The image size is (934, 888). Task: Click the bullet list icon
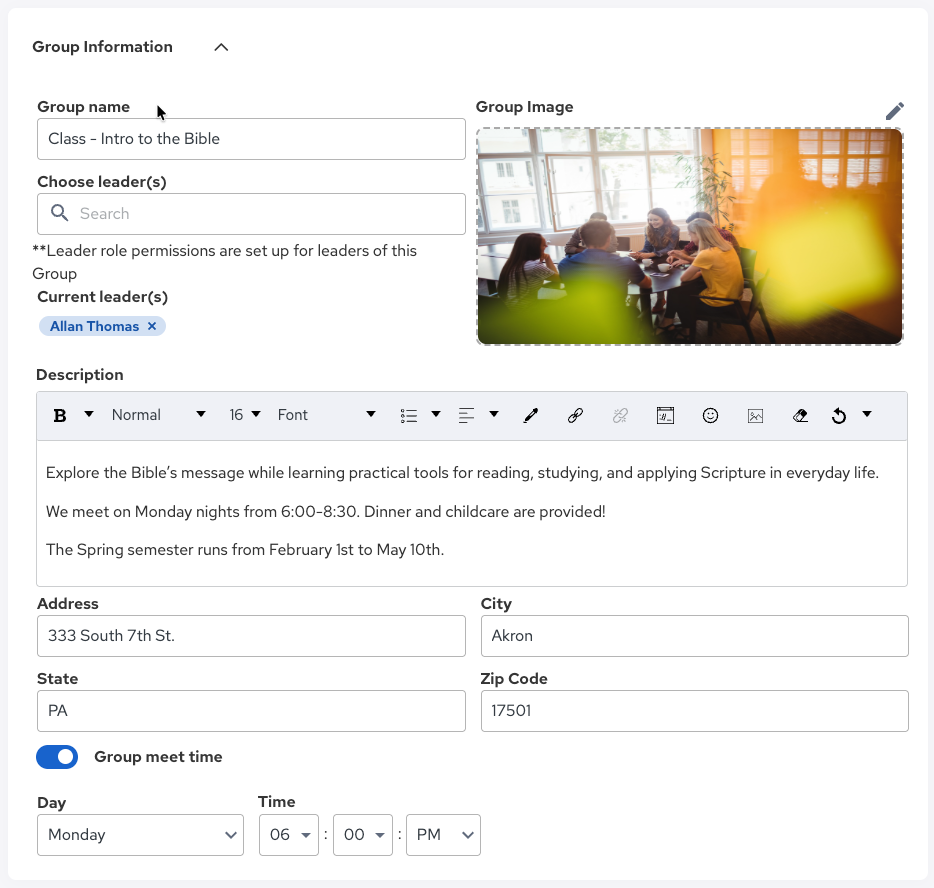[409, 416]
